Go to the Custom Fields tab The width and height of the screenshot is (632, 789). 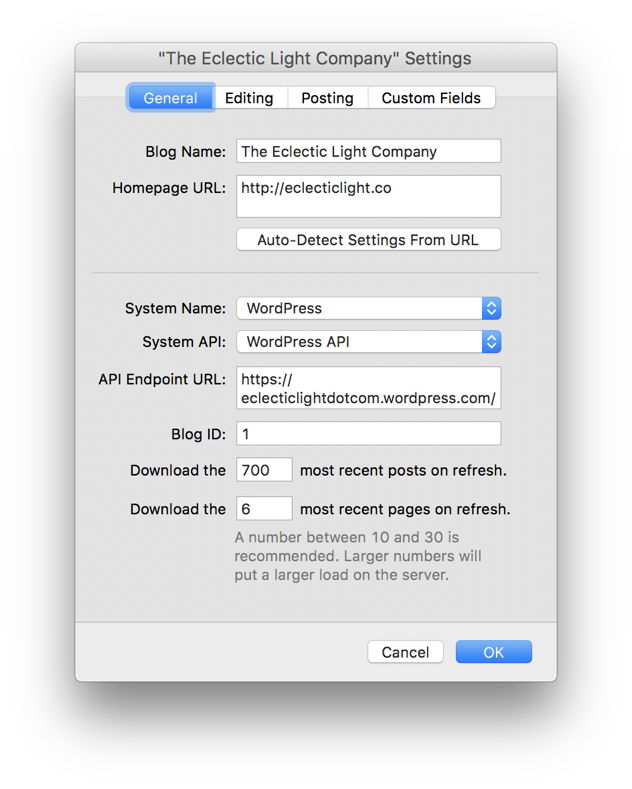coord(431,98)
